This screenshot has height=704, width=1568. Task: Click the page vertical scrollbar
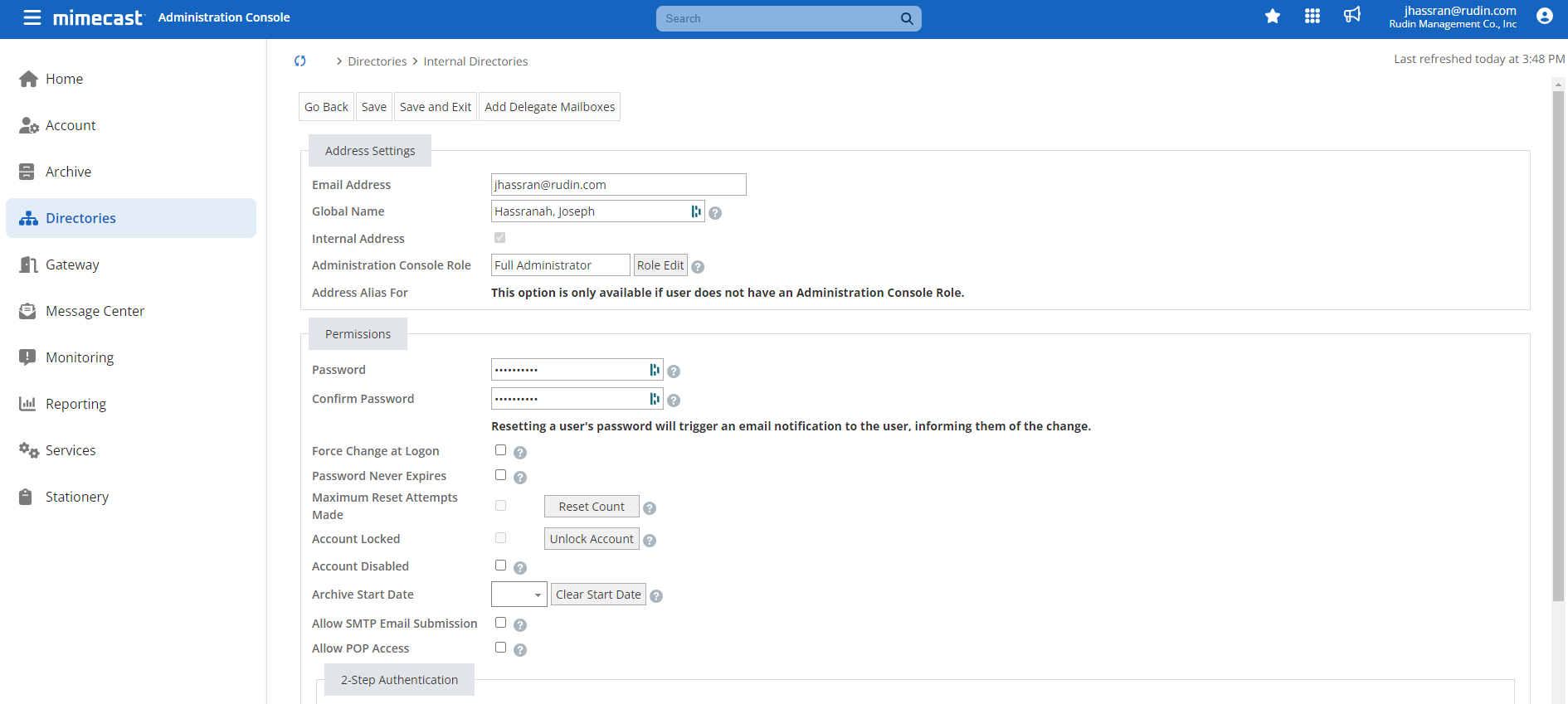1558,346
